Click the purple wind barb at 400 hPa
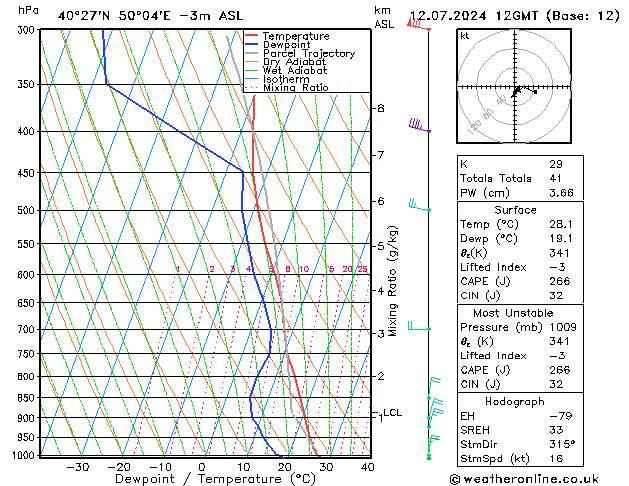Screen dimensions: 629x486 click(419, 125)
